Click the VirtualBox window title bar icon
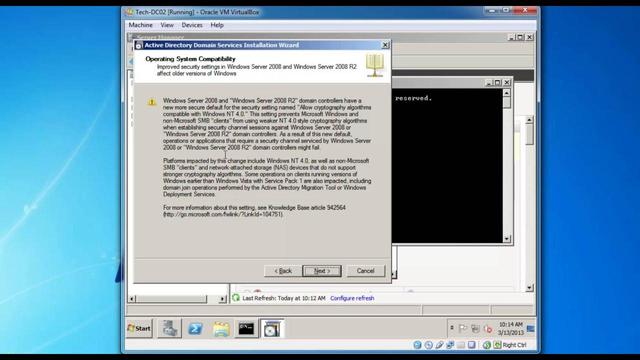 click(x=129, y=12)
